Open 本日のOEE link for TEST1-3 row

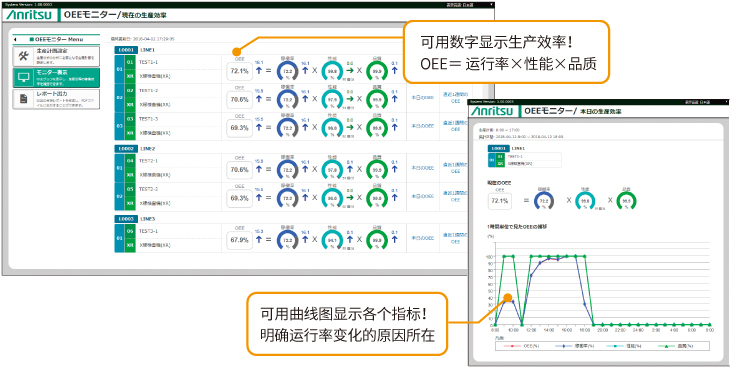click(423, 126)
